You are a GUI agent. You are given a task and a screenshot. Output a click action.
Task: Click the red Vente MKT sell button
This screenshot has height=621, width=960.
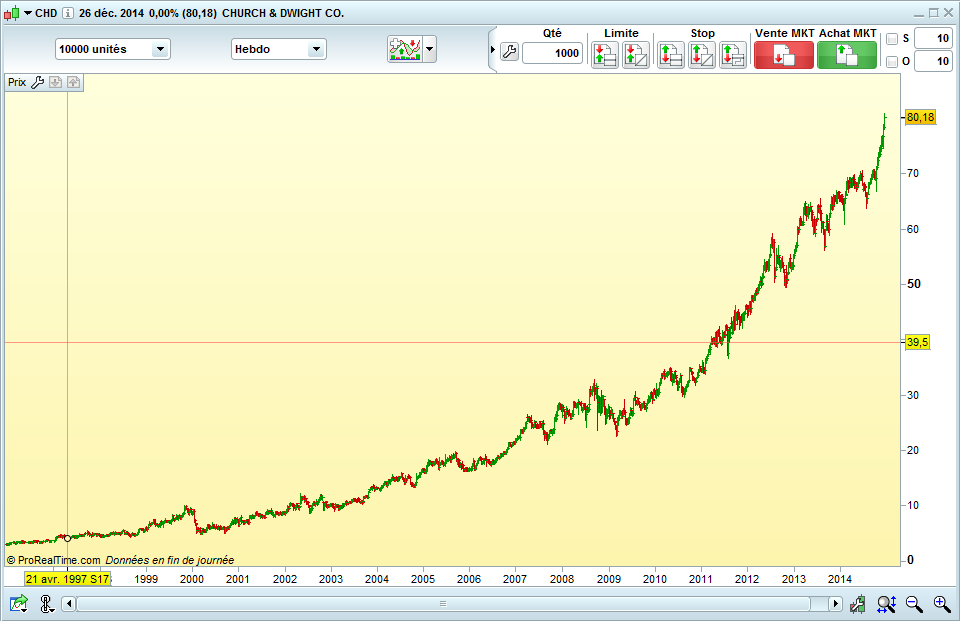click(784, 56)
